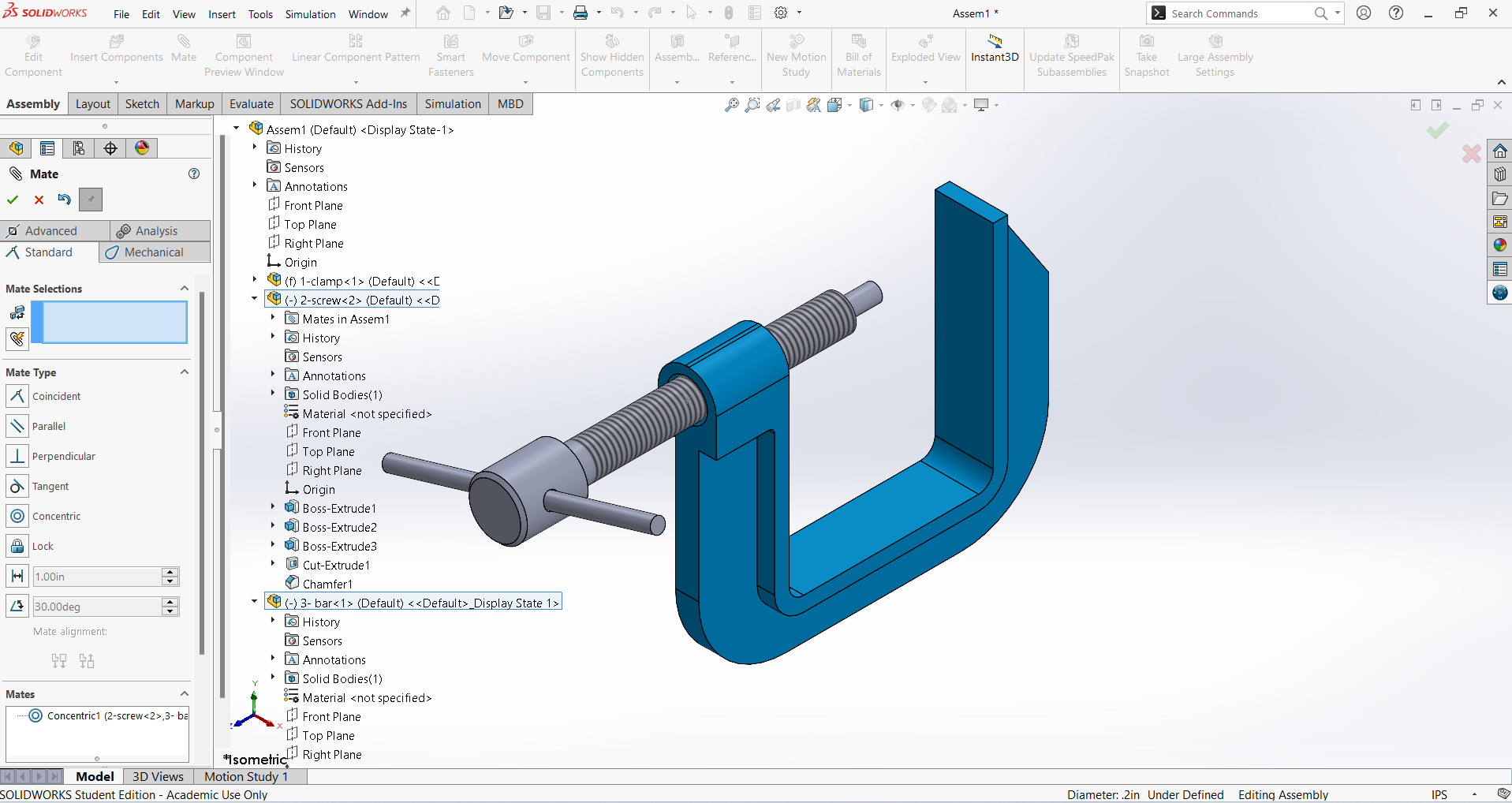The image size is (1512, 803).
Task: Open File Explorer task pane folder
Action: pos(1500,198)
